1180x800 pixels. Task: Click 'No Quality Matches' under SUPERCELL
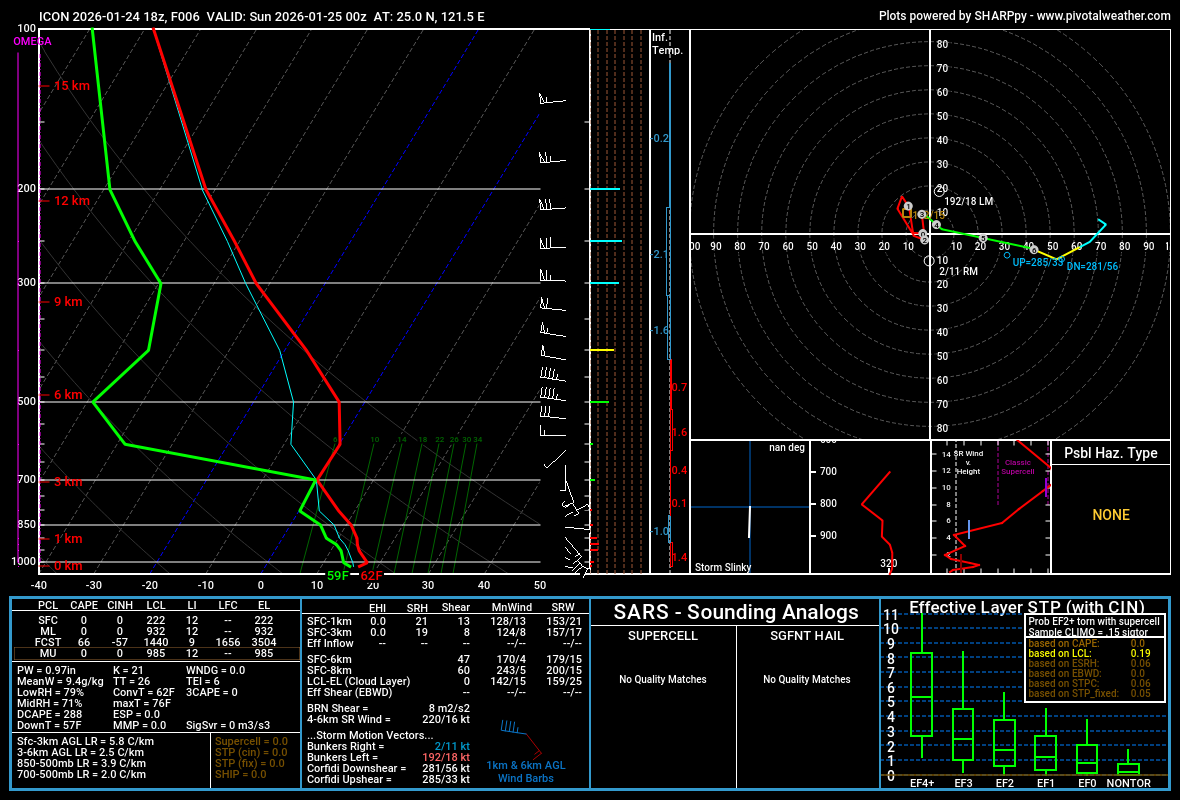coord(662,680)
